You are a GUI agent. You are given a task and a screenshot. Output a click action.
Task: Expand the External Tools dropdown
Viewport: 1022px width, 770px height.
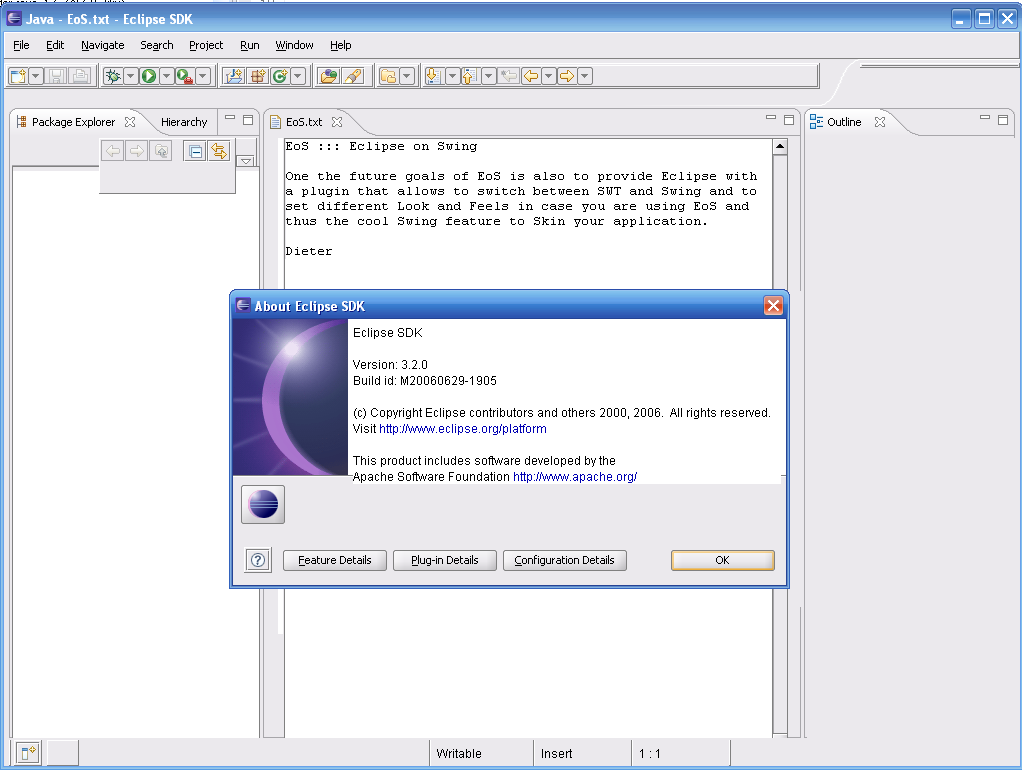(203, 76)
